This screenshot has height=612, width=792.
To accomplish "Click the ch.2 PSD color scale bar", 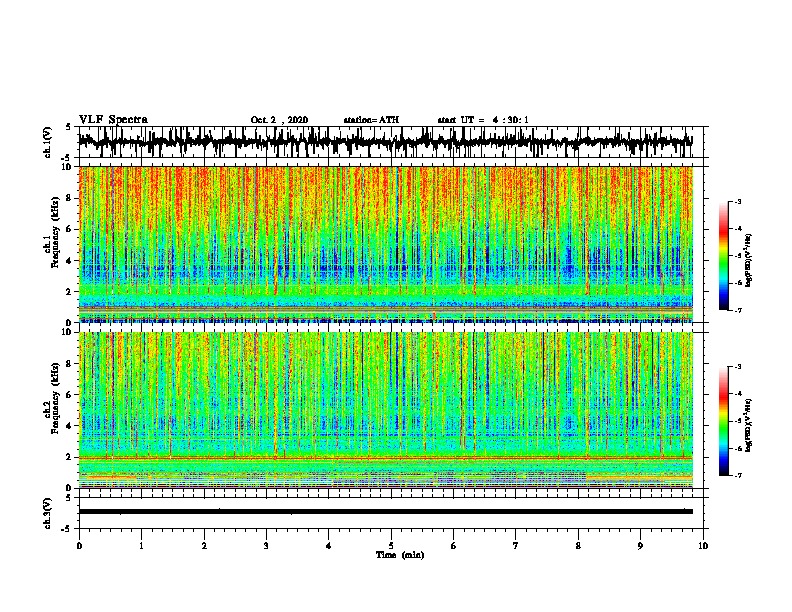I will click(724, 421).
